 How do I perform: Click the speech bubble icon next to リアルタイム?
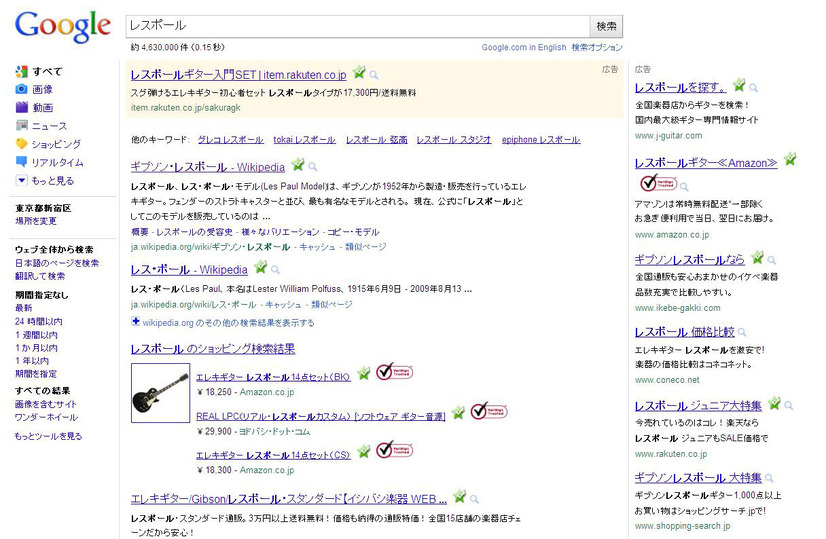click(x=21, y=162)
